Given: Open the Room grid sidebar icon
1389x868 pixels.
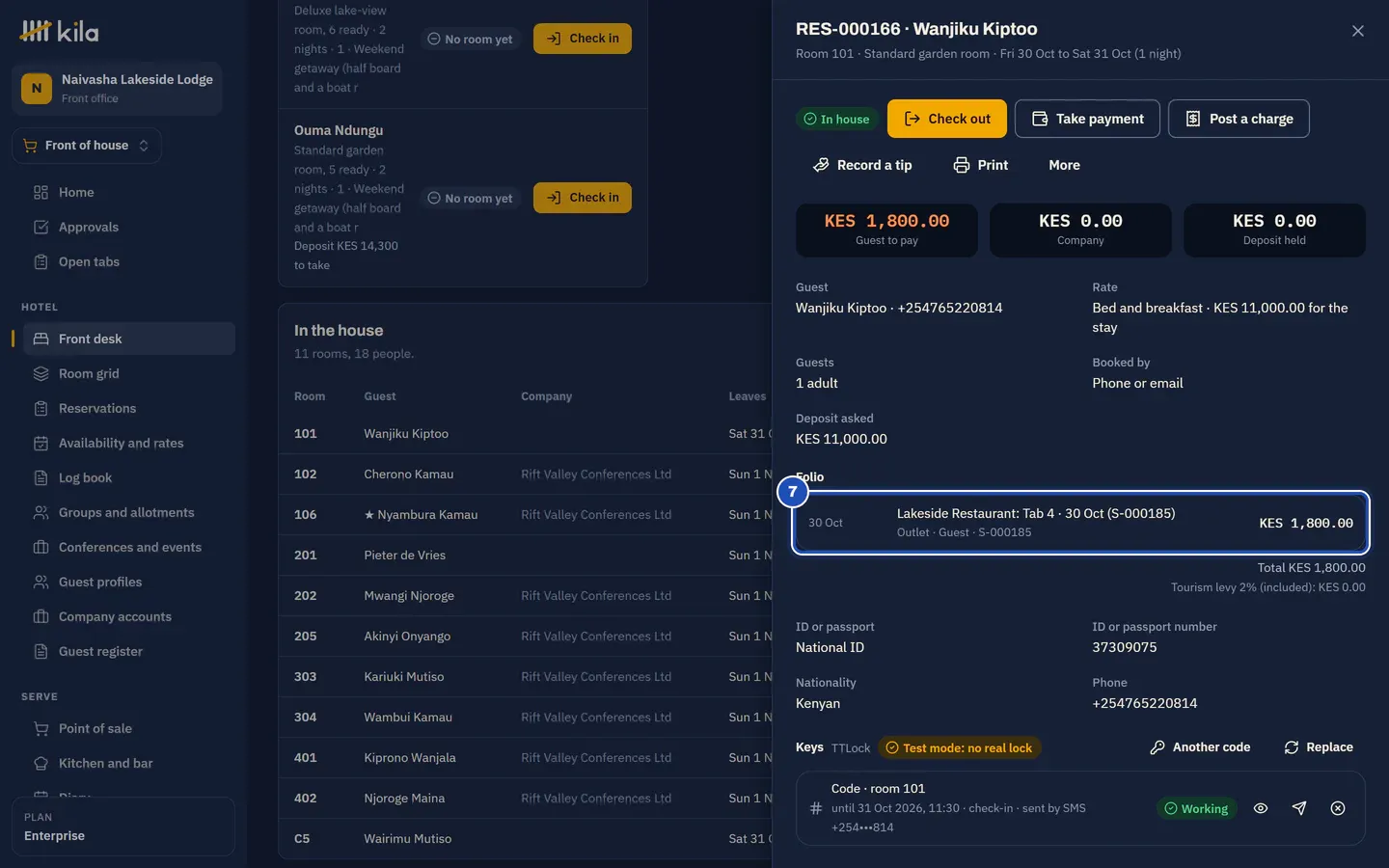Looking at the screenshot, I should tap(41, 373).
